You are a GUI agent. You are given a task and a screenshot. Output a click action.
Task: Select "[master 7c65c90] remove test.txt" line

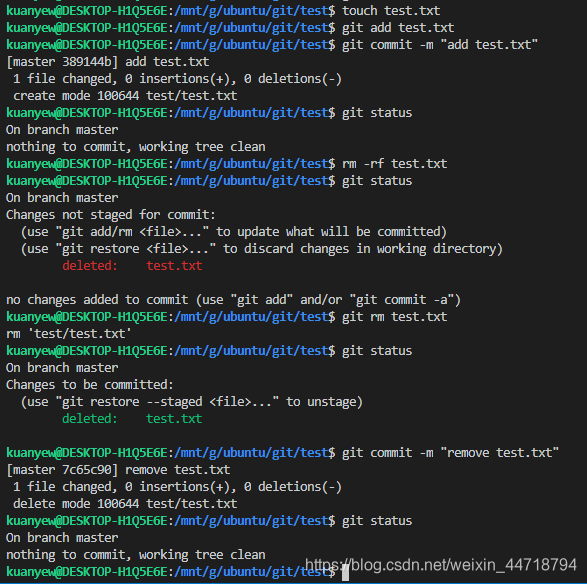coord(118,470)
